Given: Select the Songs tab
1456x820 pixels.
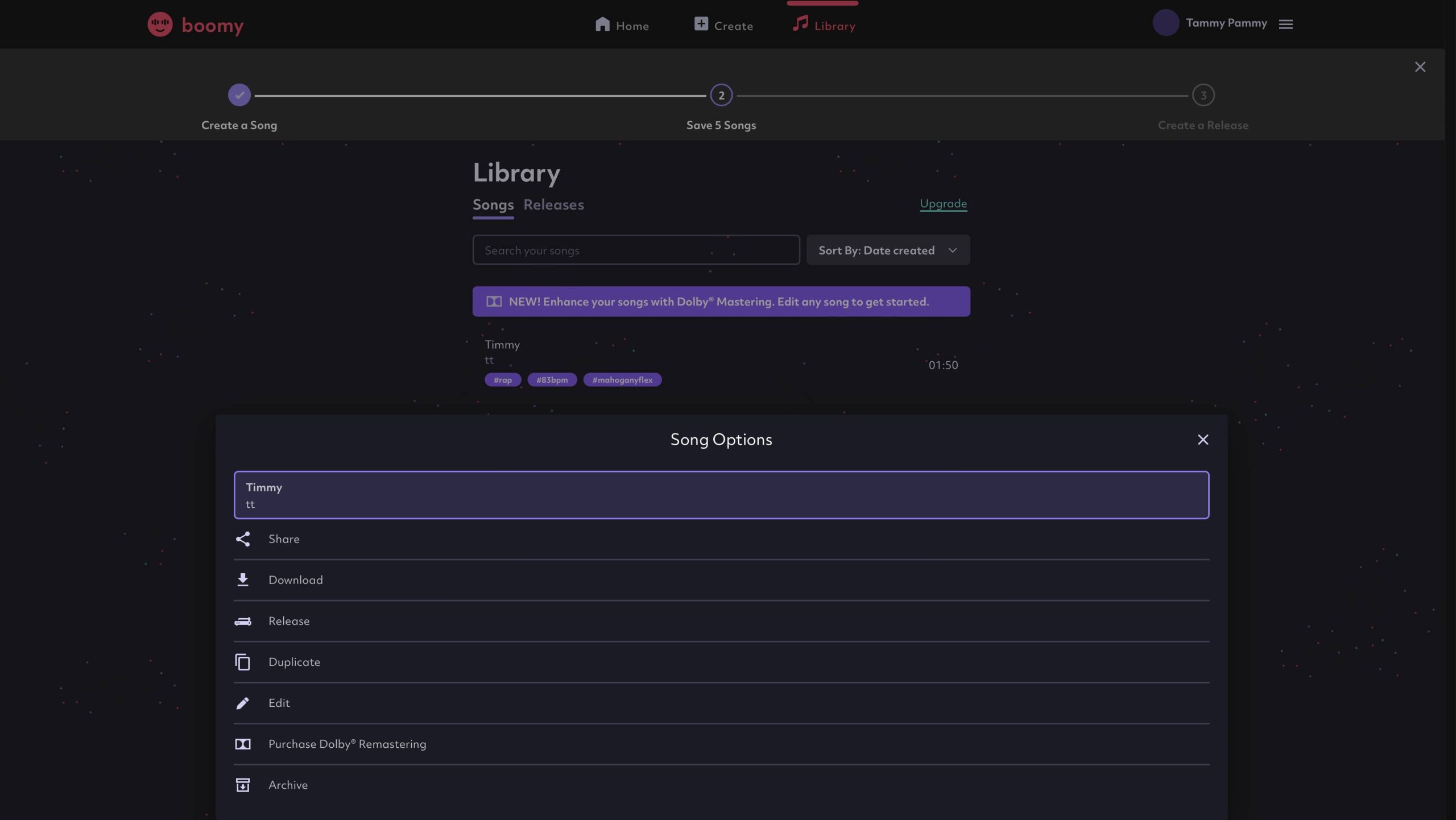Looking at the screenshot, I should 493,205.
